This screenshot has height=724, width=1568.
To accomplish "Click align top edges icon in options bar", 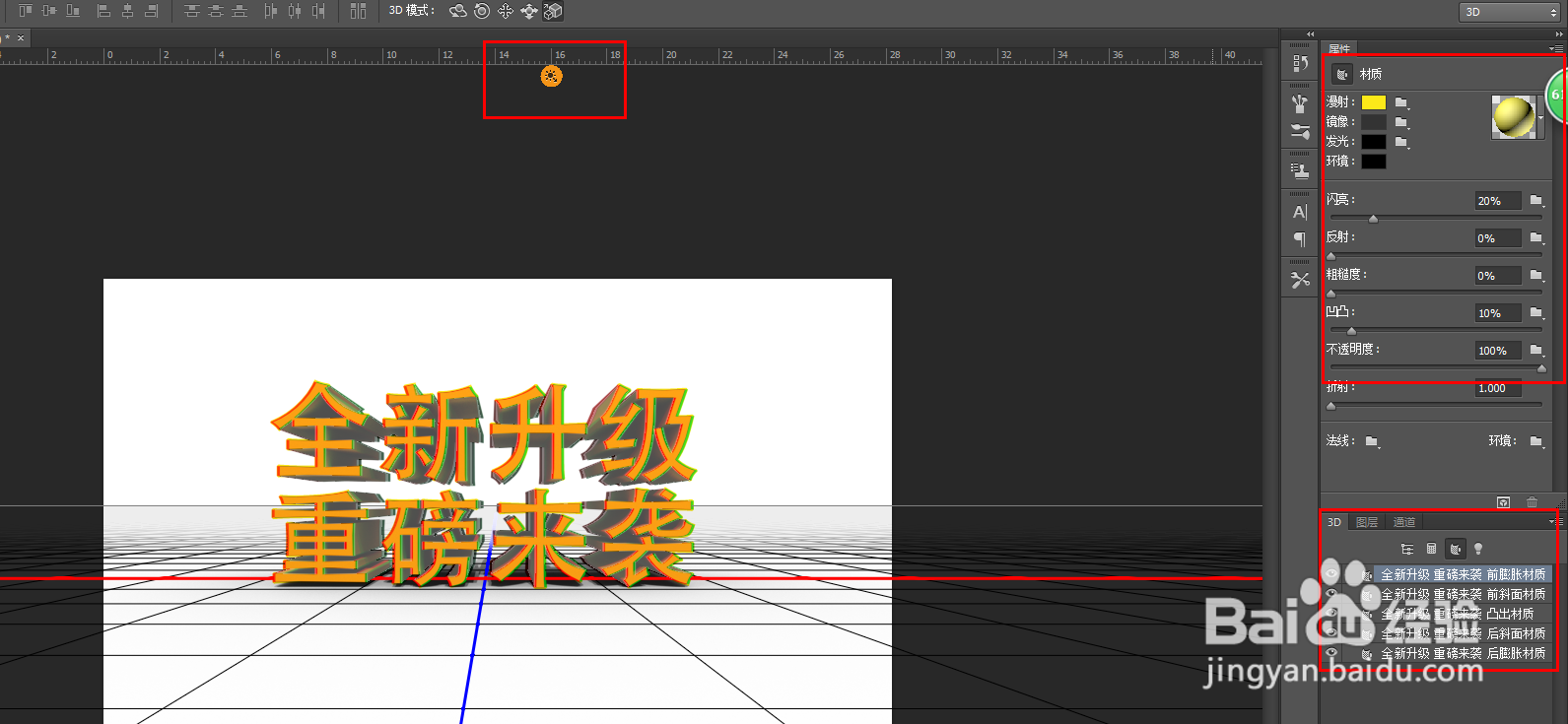I will pyautogui.click(x=26, y=11).
